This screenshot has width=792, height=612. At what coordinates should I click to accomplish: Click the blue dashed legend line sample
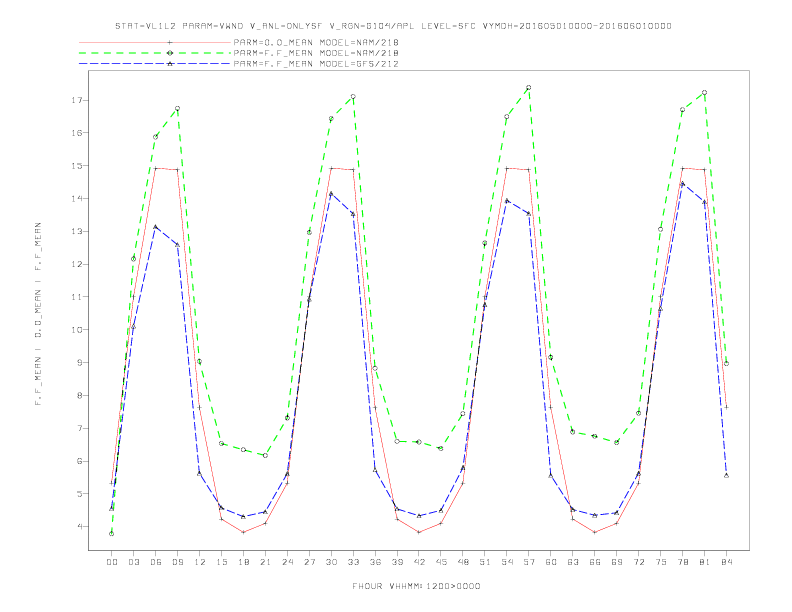(155, 64)
